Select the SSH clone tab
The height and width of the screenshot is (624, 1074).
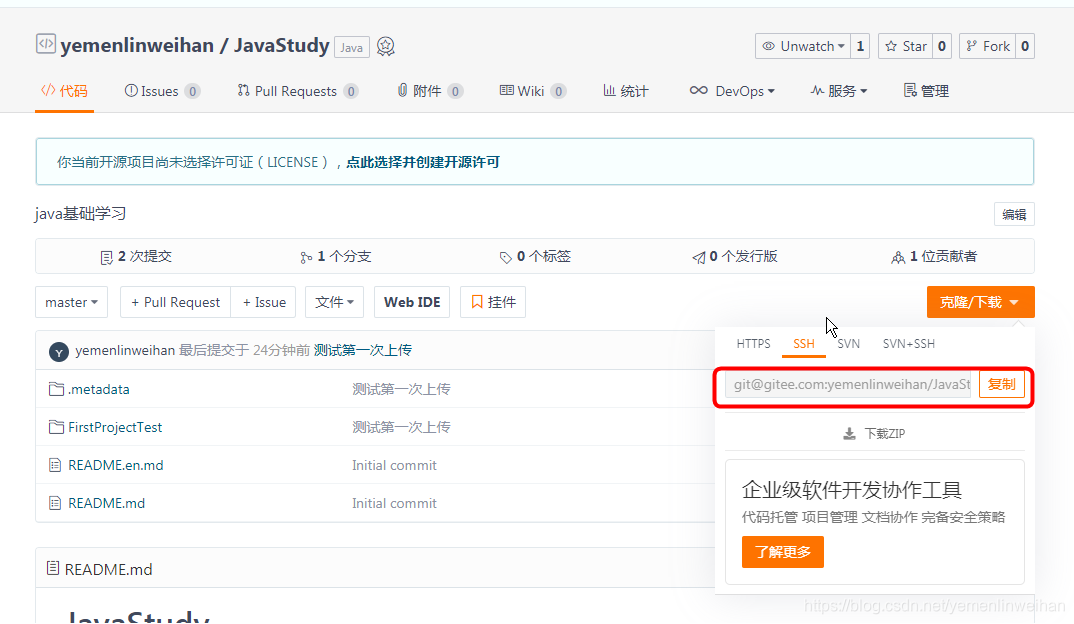(x=804, y=343)
